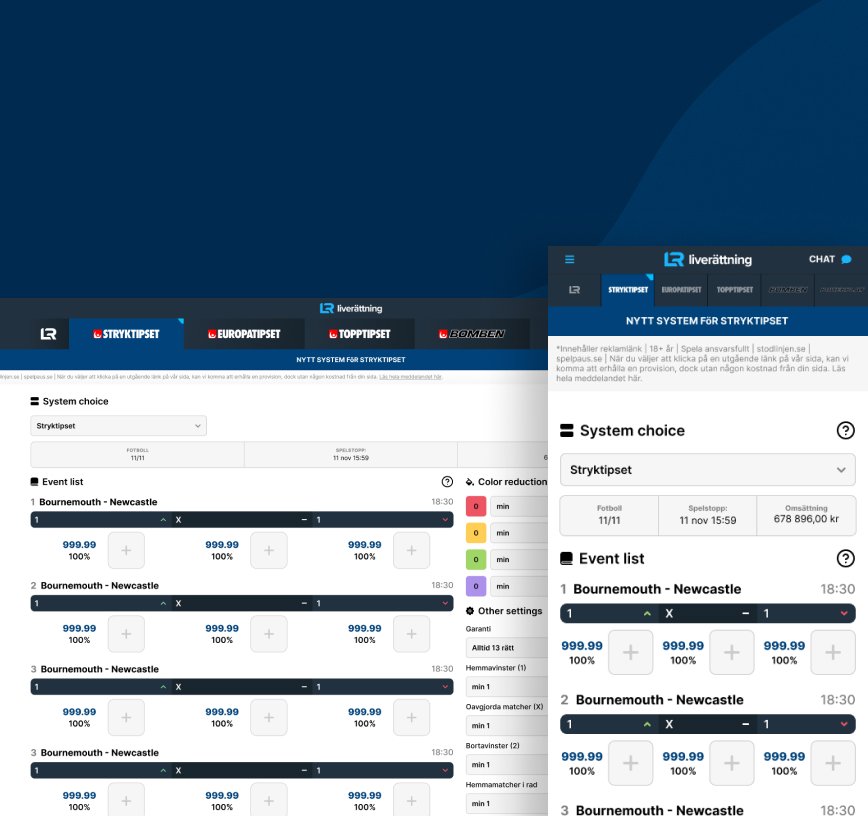Click green up arrow in desktop match 1 bar
868x816 pixels.
163,520
